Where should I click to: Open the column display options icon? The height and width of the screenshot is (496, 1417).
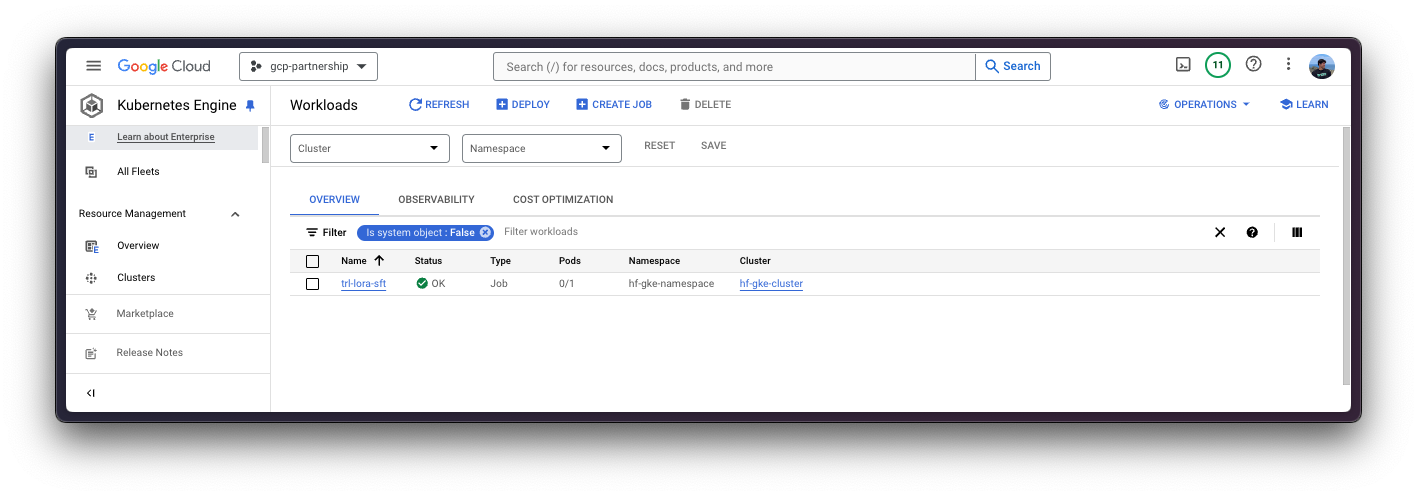[x=1297, y=232]
